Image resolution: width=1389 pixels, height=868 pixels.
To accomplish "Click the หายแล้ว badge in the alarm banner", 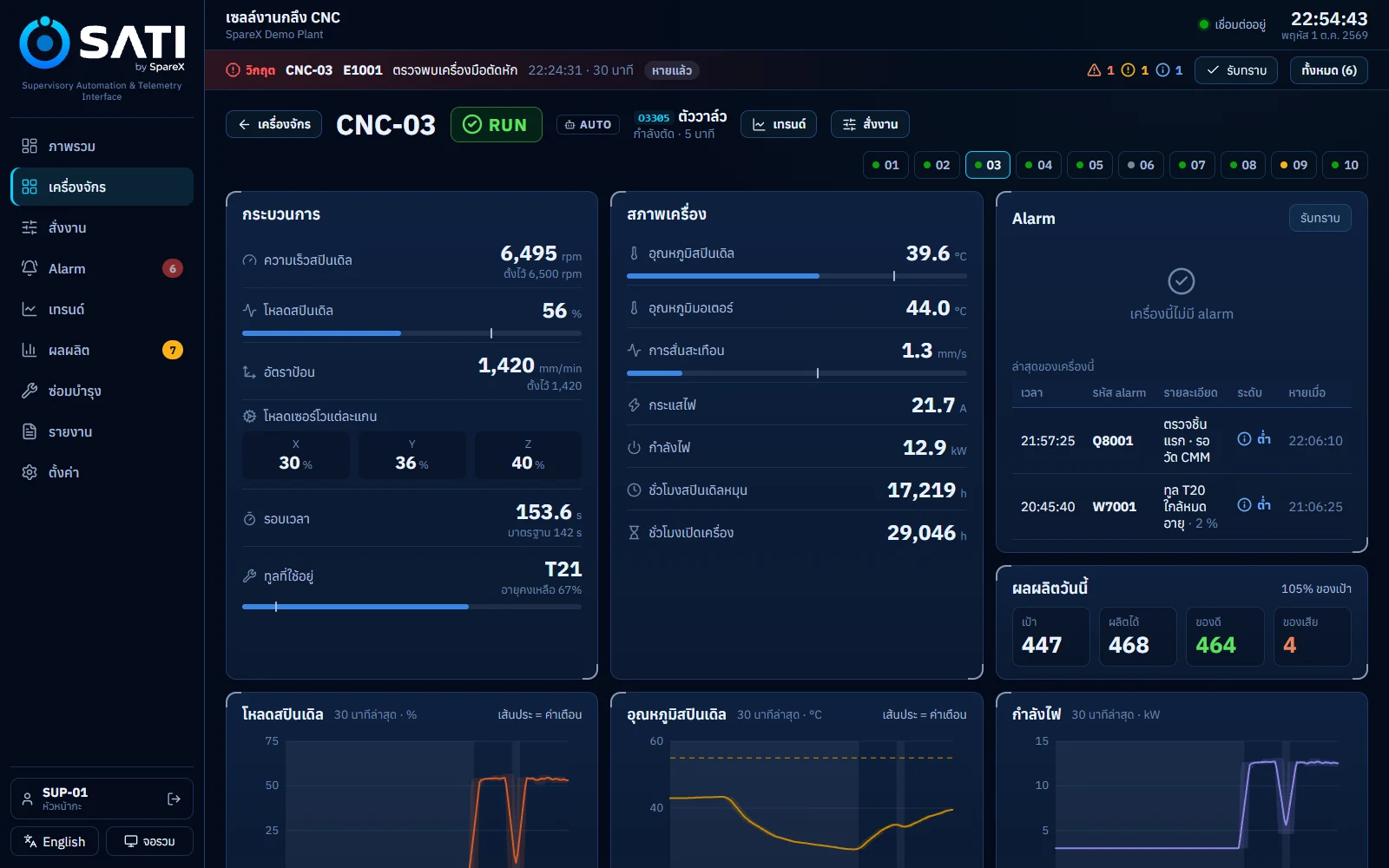I will tap(672, 70).
